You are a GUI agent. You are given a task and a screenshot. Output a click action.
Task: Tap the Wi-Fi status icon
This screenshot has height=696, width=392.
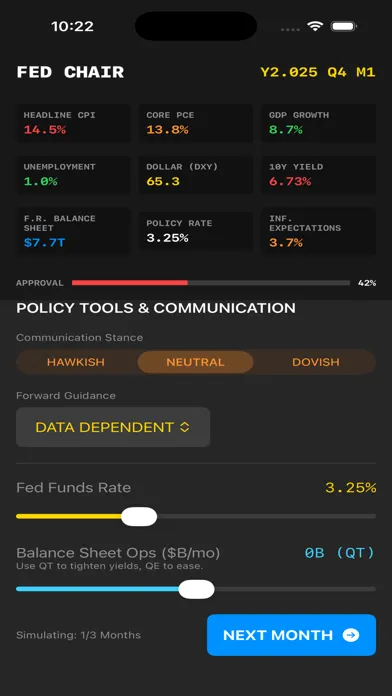click(315, 27)
